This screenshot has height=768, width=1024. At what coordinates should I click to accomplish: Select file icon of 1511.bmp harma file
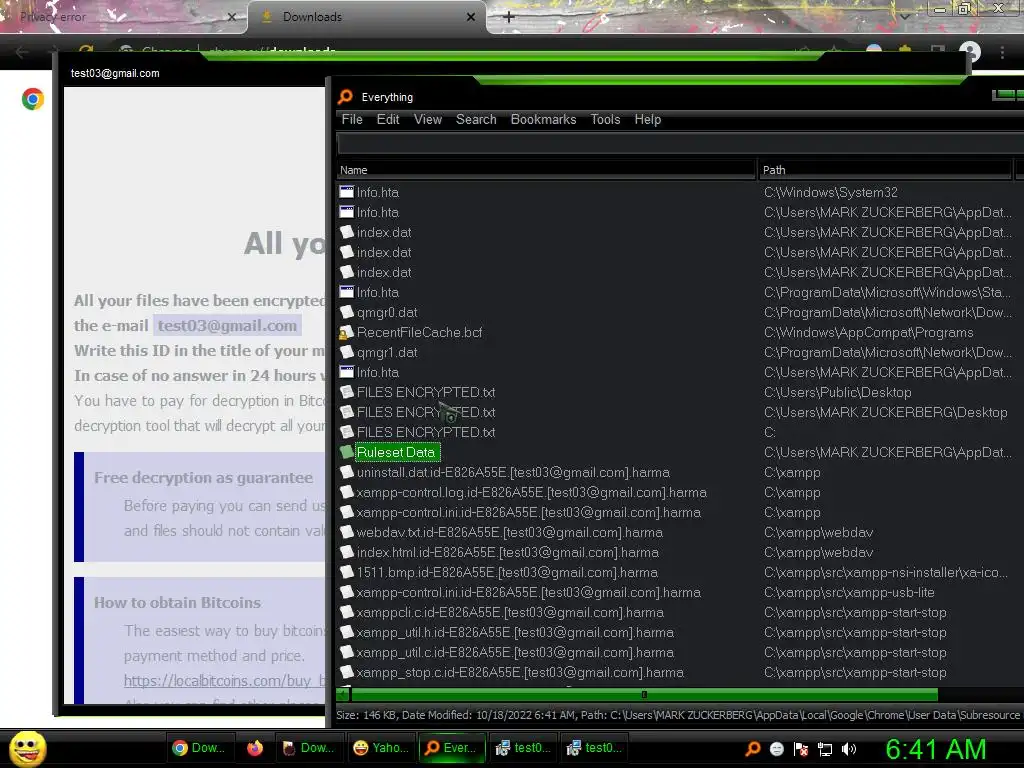click(347, 572)
